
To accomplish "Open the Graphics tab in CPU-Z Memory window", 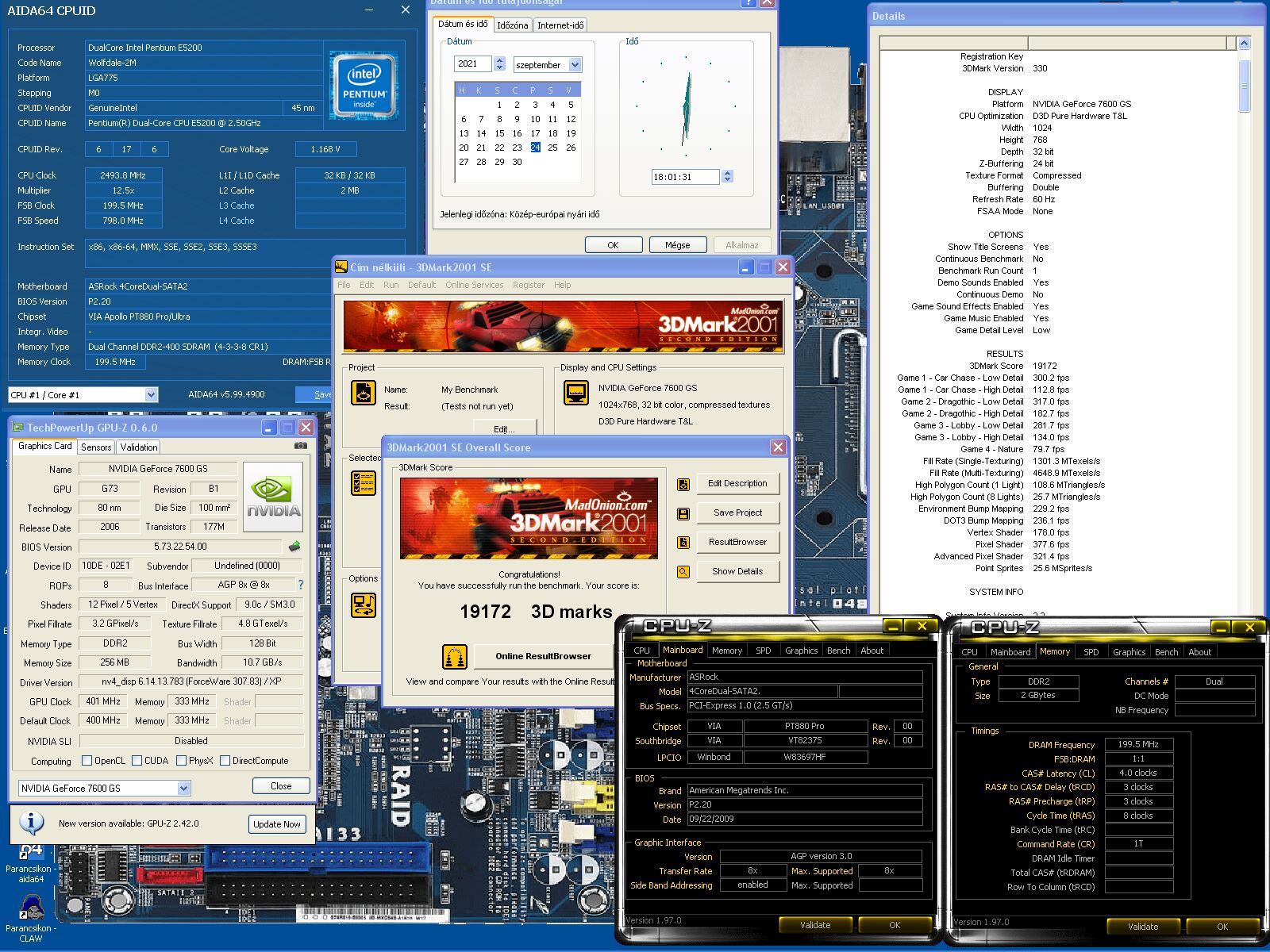I will [x=1129, y=652].
